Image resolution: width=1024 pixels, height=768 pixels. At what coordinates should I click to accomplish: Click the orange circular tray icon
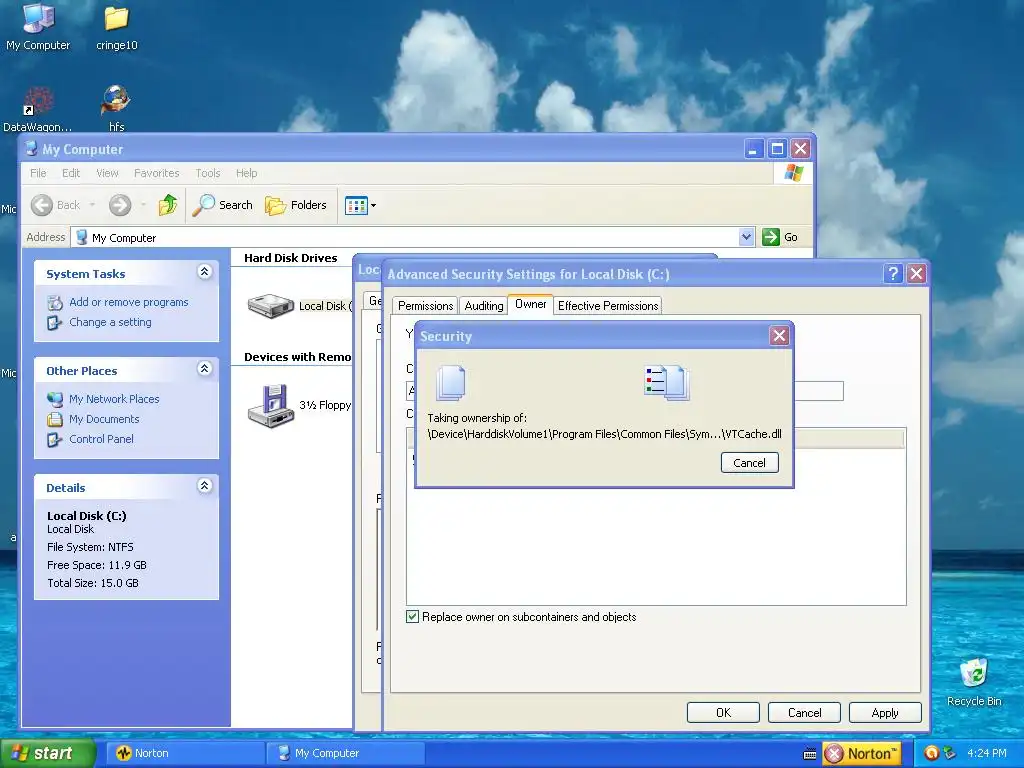[x=931, y=753]
